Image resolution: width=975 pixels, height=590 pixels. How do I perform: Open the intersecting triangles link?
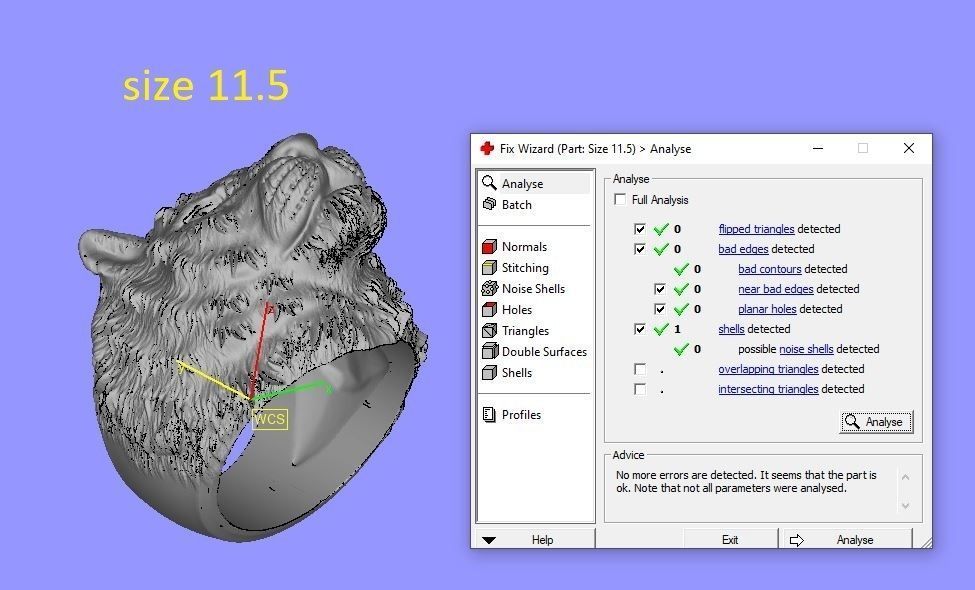[x=768, y=389]
